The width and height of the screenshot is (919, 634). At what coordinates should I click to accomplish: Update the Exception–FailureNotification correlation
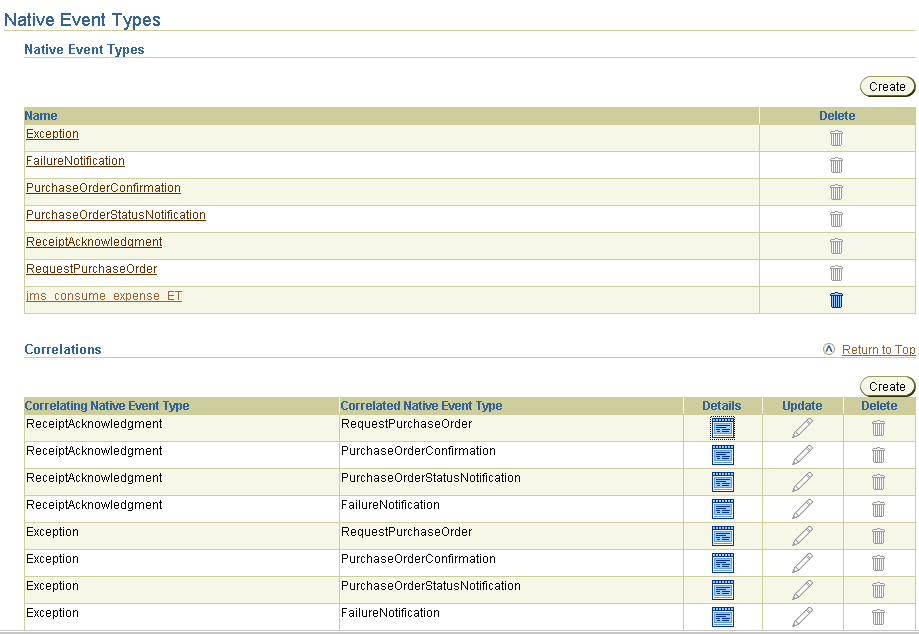(x=802, y=617)
